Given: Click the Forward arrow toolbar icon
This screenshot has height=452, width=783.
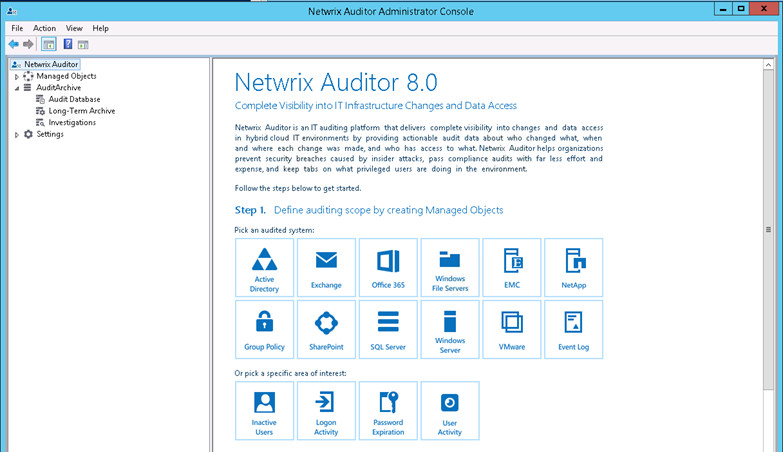Looking at the screenshot, I should coord(28,44).
